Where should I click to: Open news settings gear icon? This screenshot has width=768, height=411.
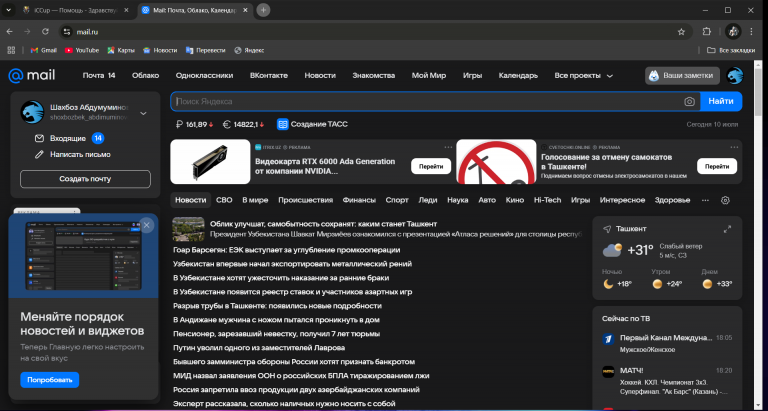[x=725, y=200]
